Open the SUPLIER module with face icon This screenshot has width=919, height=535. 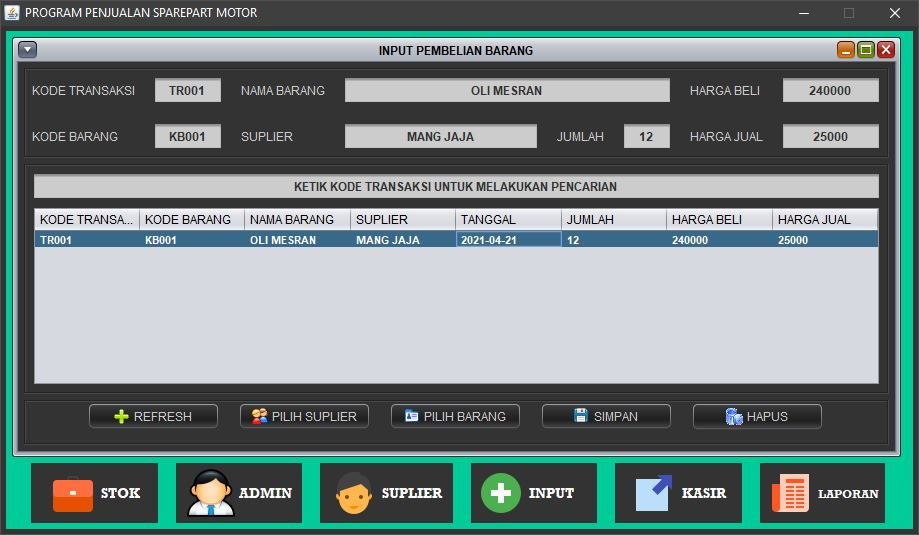coord(386,493)
